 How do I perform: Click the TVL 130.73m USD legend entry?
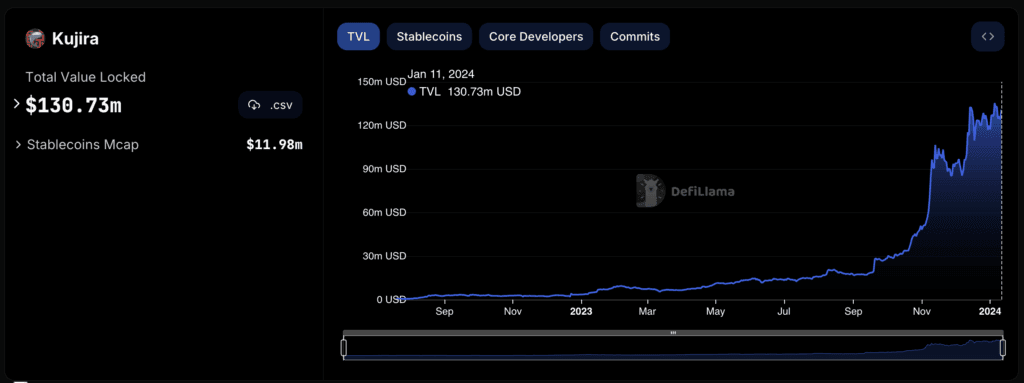coord(464,92)
